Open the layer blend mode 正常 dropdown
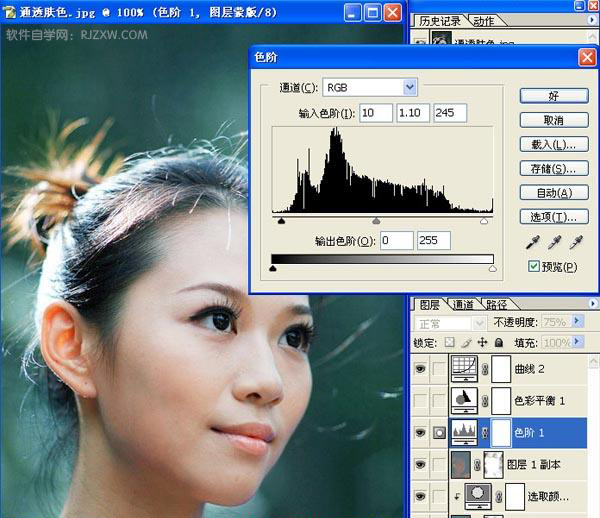The width and height of the screenshot is (600, 518). (x=478, y=324)
